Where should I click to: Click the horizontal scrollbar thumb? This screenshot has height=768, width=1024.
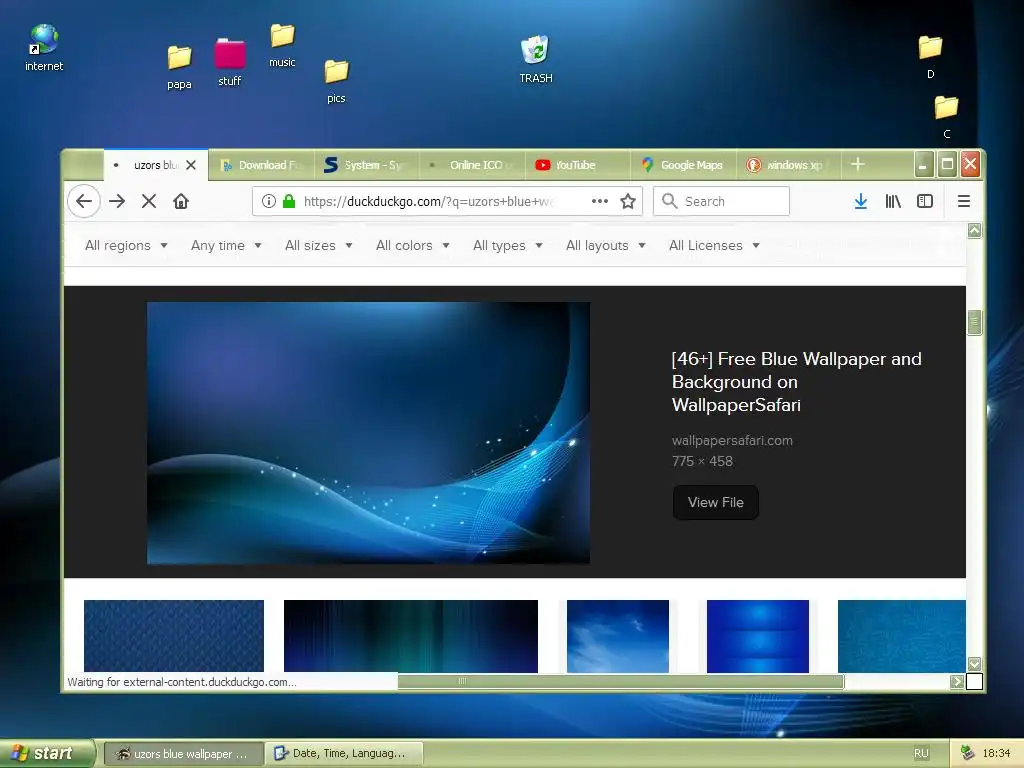point(620,682)
